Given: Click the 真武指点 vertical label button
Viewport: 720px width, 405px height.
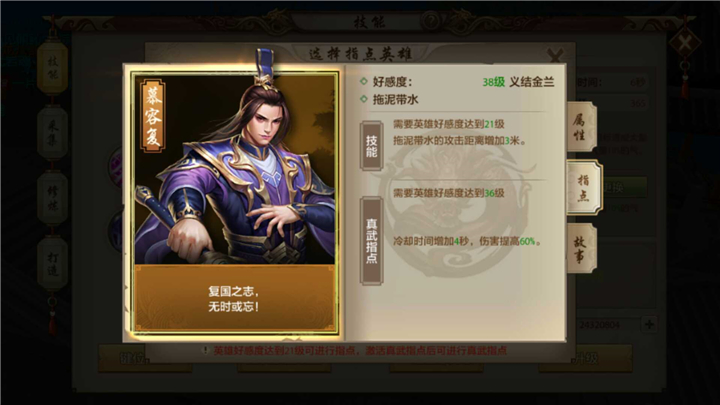Looking at the screenshot, I should pyautogui.click(x=371, y=241).
